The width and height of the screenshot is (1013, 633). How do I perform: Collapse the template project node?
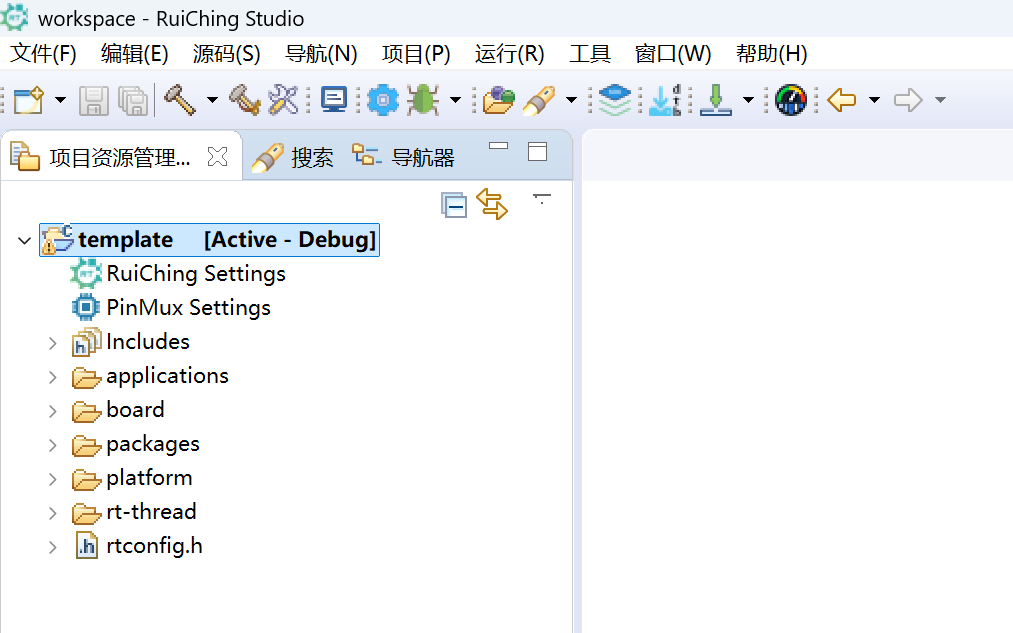pyautogui.click(x=25, y=241)
